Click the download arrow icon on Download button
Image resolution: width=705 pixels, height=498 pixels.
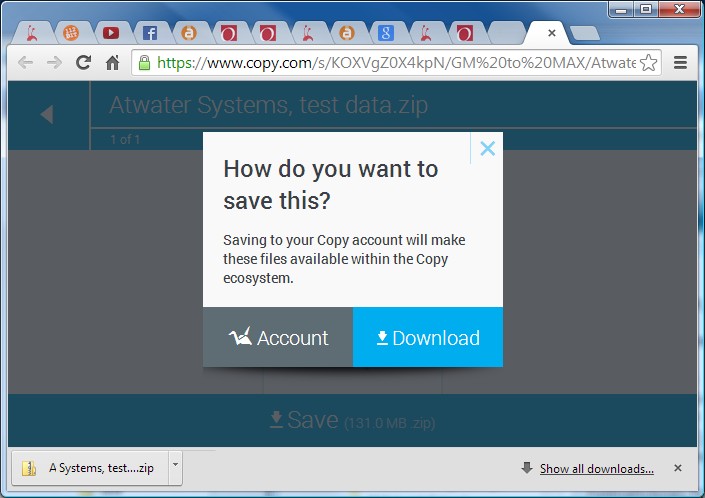382,338
